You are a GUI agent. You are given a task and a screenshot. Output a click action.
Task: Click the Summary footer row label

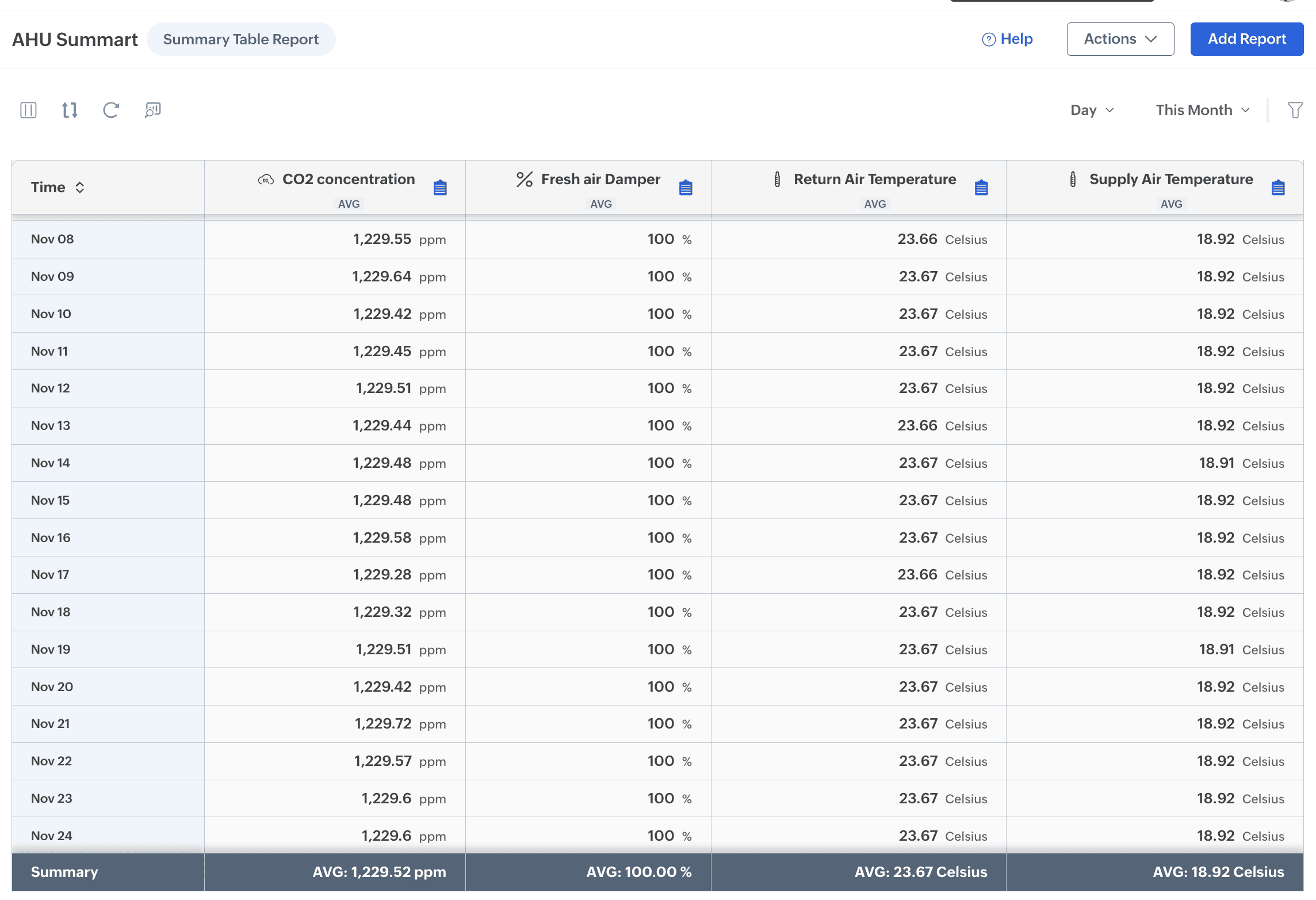64,872
